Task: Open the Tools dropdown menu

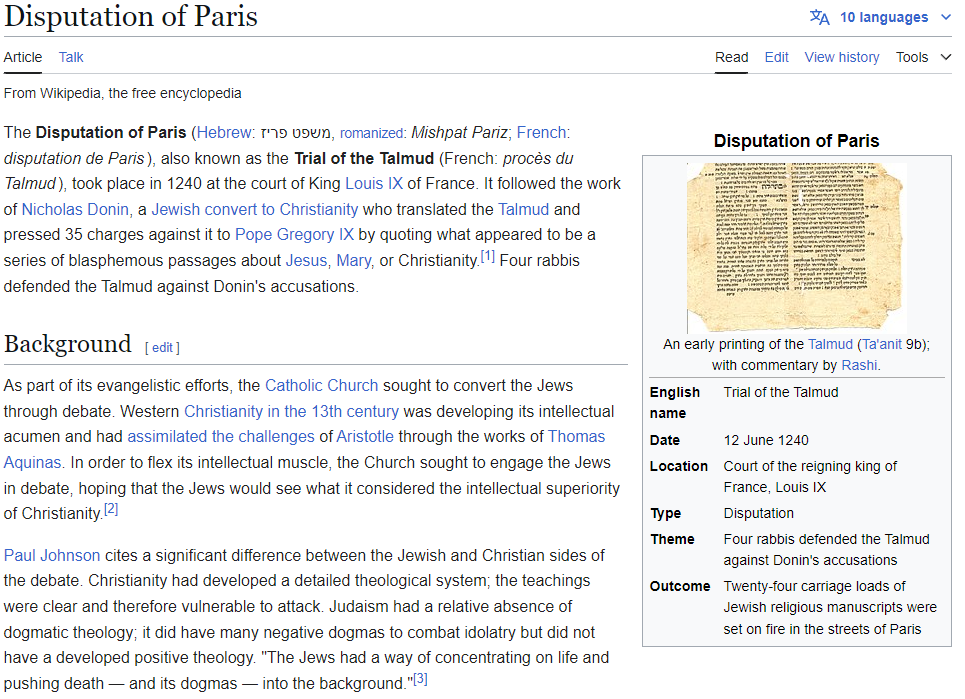Action: tap(923, 57)
